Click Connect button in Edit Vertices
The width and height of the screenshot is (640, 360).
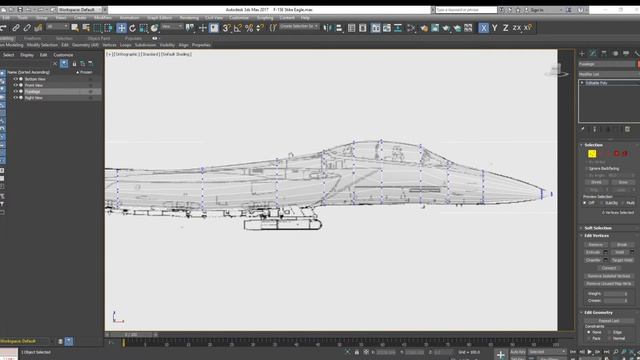(609, 268)
